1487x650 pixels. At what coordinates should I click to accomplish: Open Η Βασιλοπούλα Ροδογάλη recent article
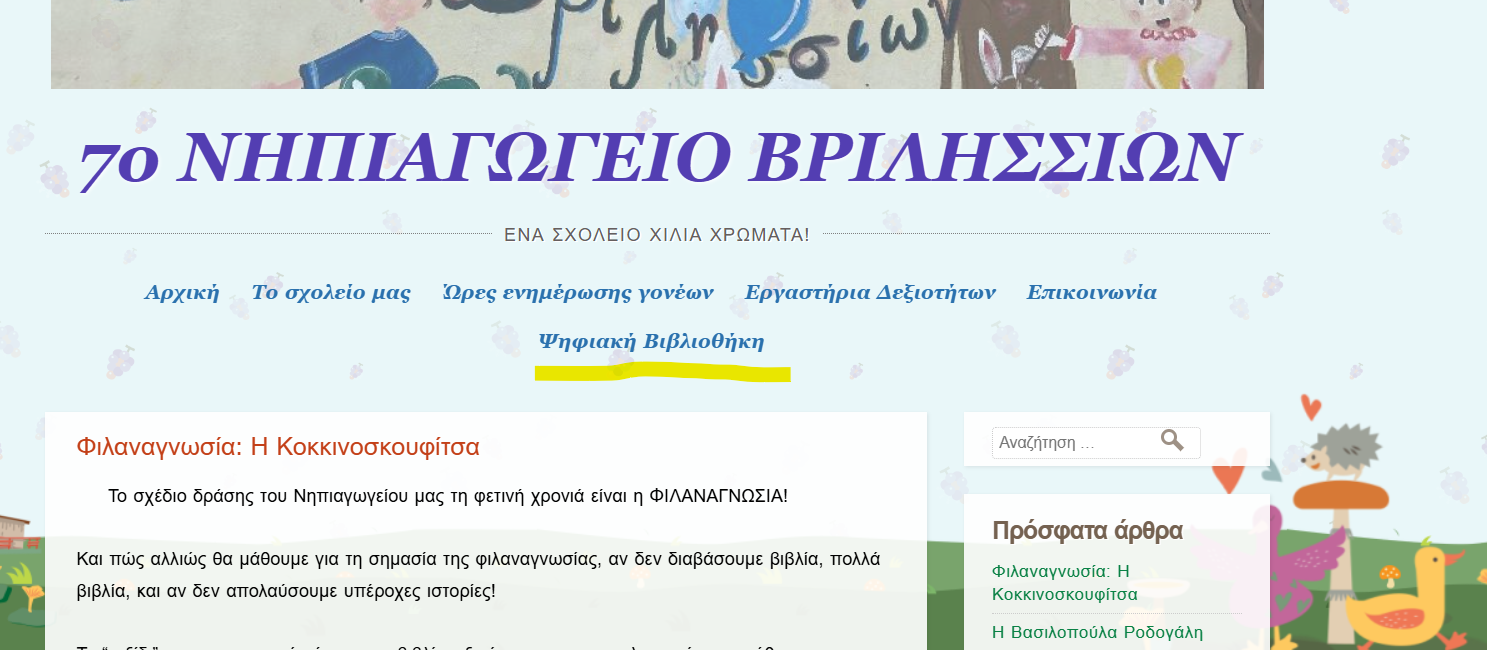click(x=1097, y=632)
